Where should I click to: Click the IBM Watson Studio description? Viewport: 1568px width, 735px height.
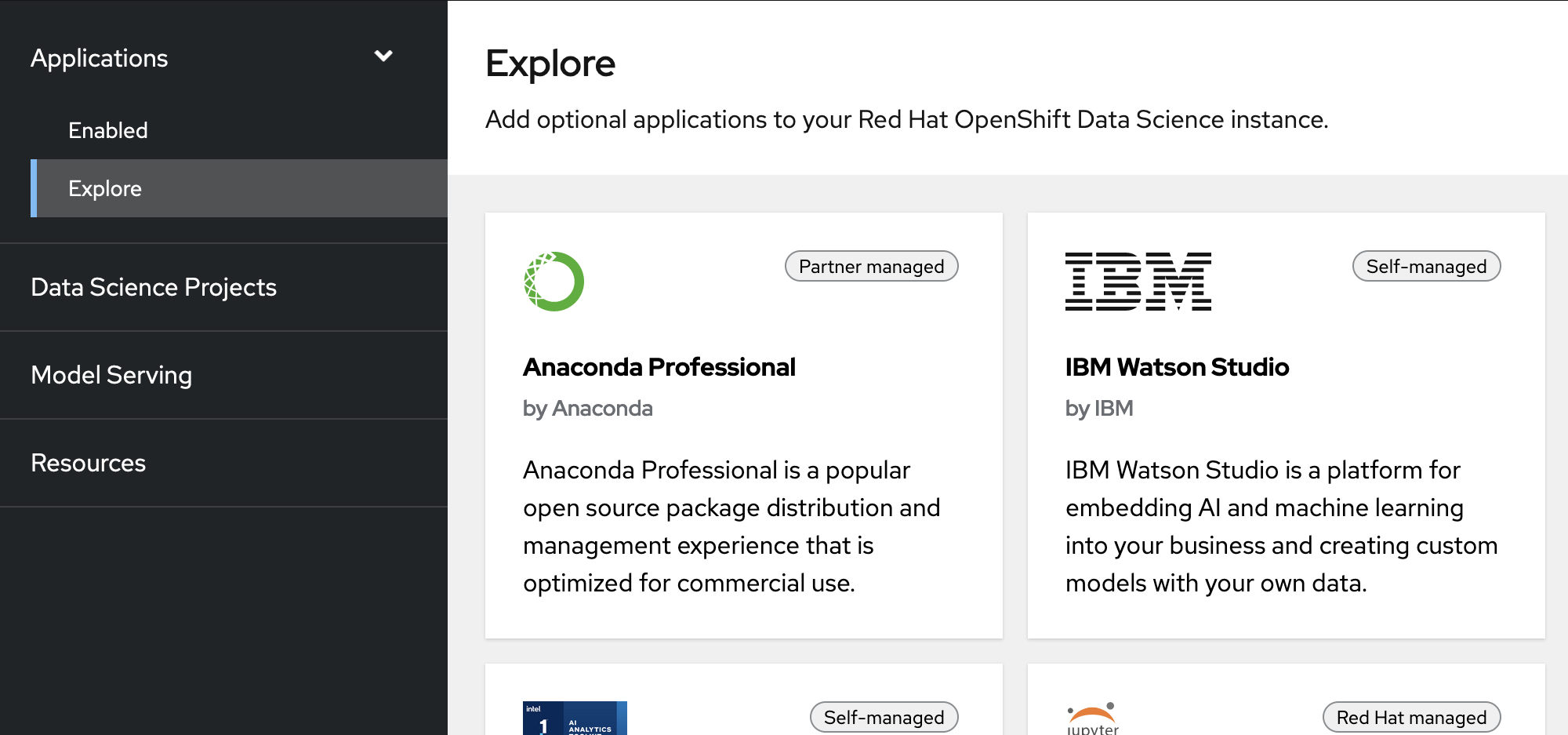(1281, 526)
